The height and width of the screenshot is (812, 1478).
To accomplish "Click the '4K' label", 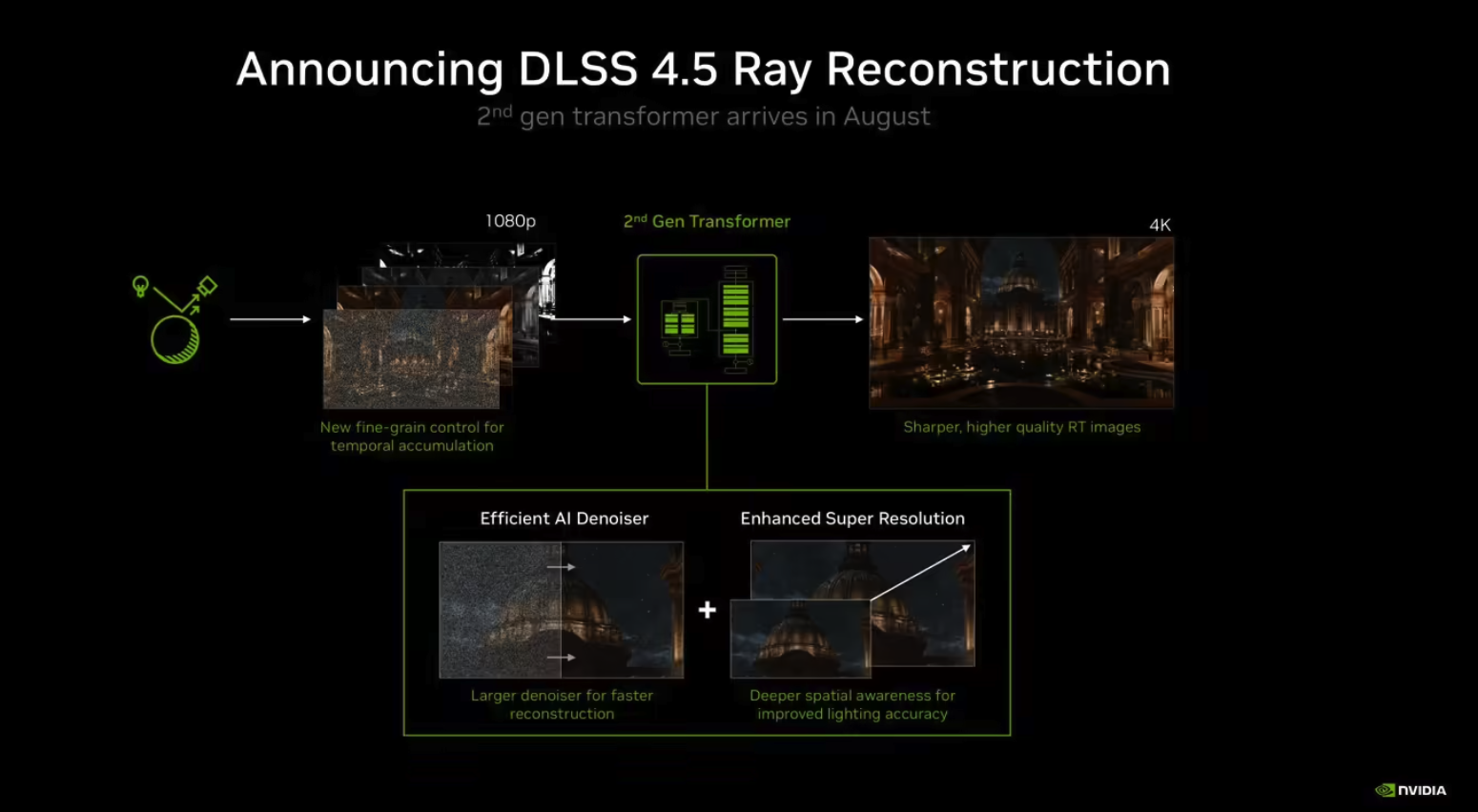I will [x=1160, y=225].
